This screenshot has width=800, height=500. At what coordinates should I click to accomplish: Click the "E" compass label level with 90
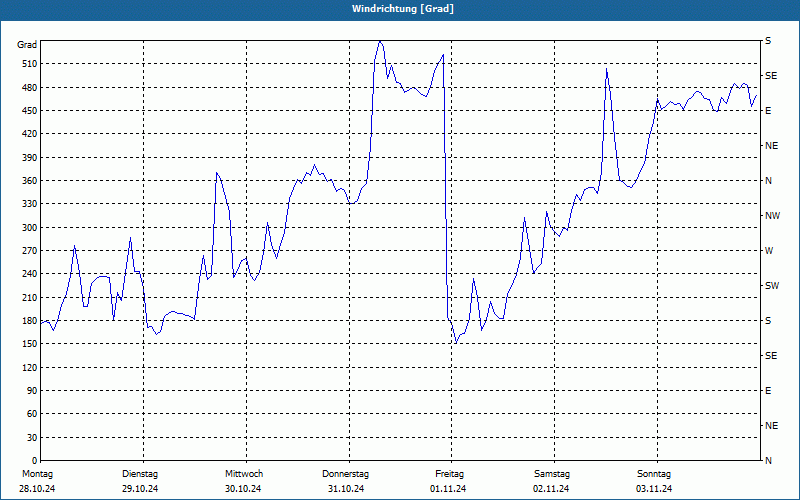[768, 391]
